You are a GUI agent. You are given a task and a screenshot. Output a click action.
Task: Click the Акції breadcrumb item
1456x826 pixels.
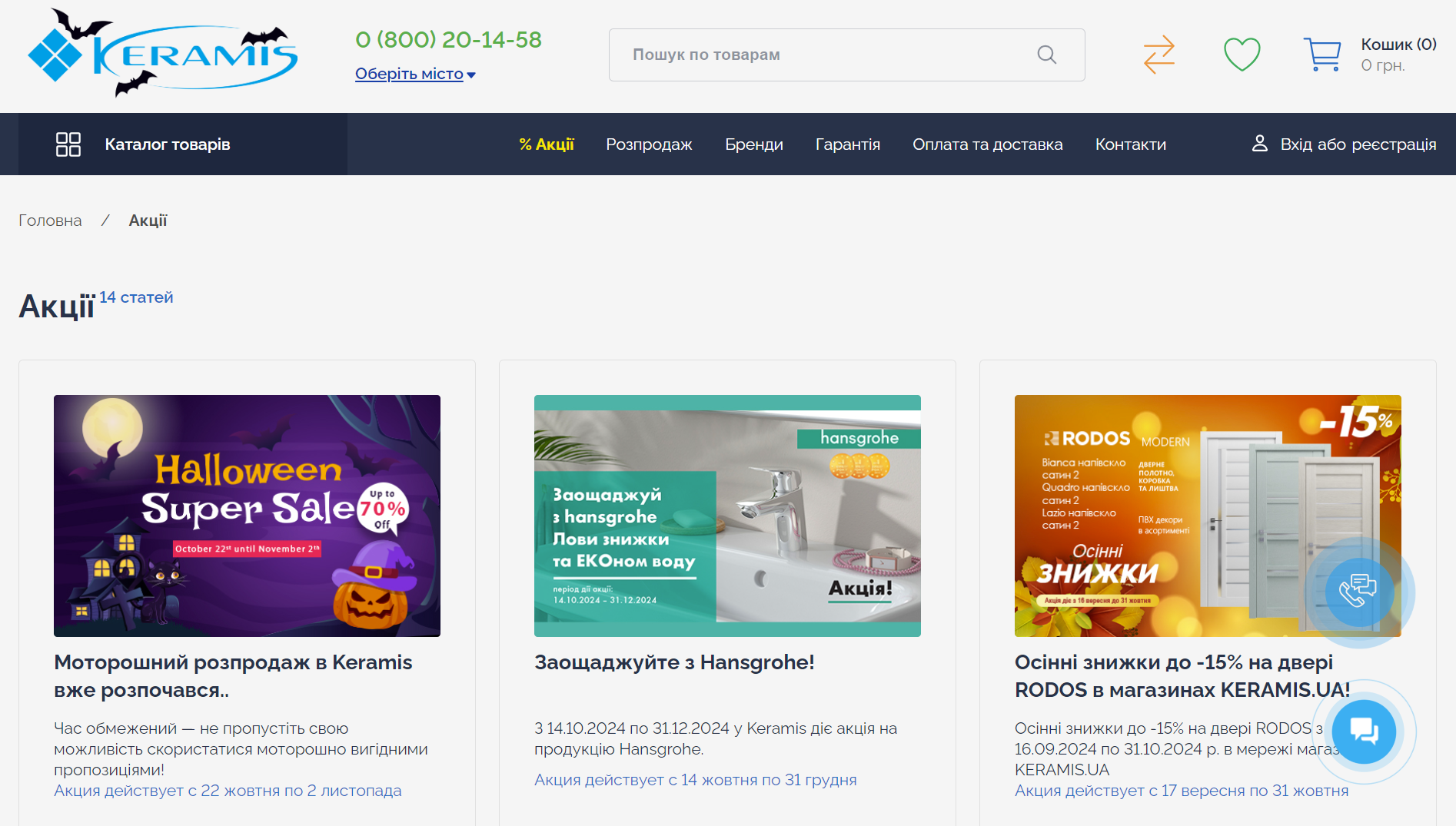coord(148,221)
